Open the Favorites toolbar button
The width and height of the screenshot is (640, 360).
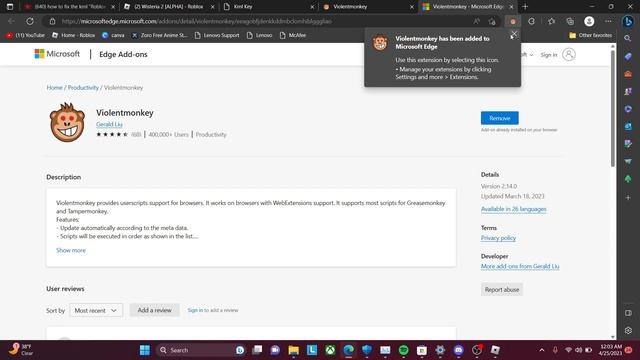point(551,21)
